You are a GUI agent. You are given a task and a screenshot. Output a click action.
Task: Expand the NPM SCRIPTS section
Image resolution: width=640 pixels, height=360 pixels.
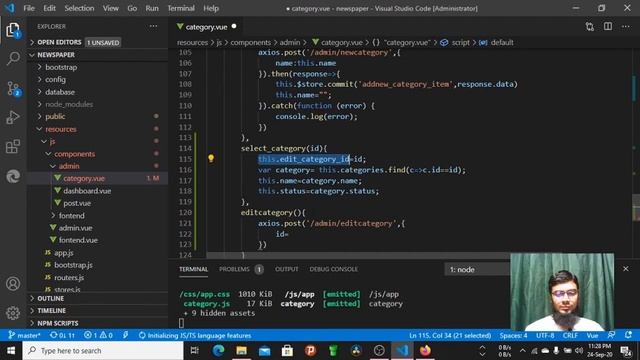58,323
